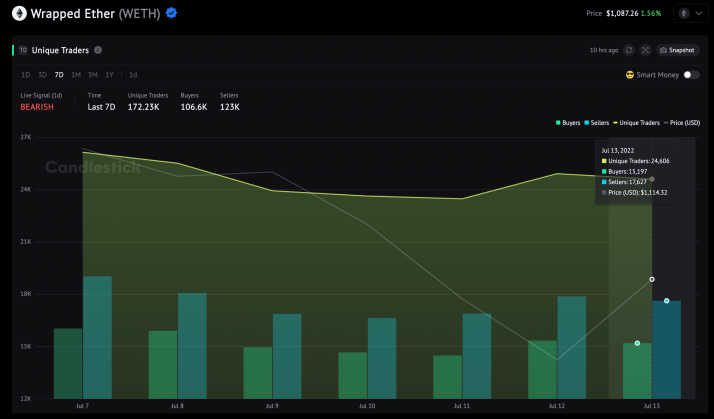Click the TO icon left of Unique Traders
This screenshot has height=419, width=714.
coord(23,50)
